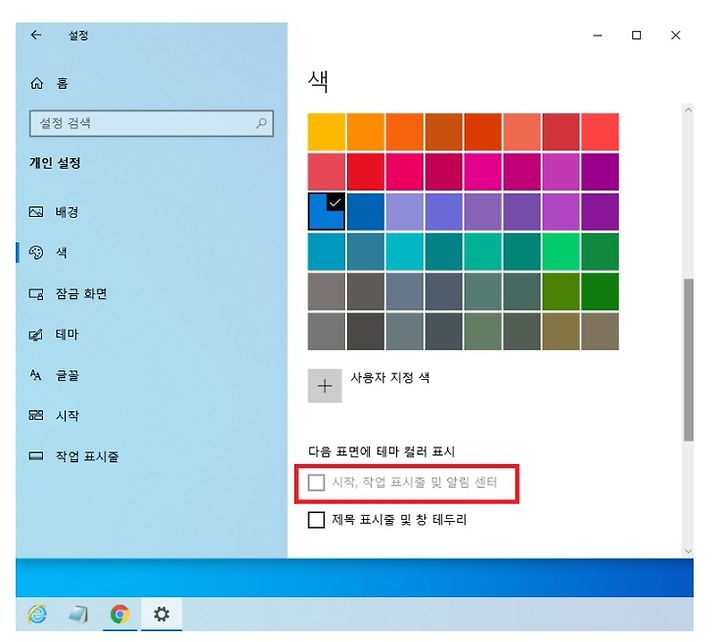Focus the 설정 검색 box
The width and height of the screenshot is (720, 642).
click(152, 123)
